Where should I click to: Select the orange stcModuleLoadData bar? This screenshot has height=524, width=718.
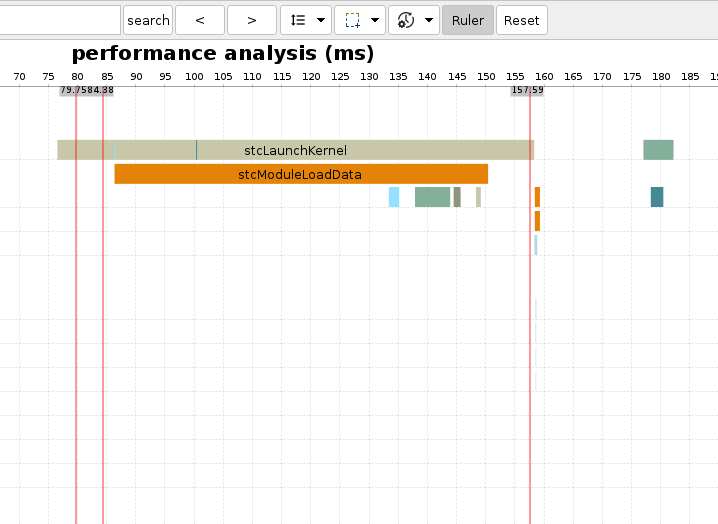300,174
